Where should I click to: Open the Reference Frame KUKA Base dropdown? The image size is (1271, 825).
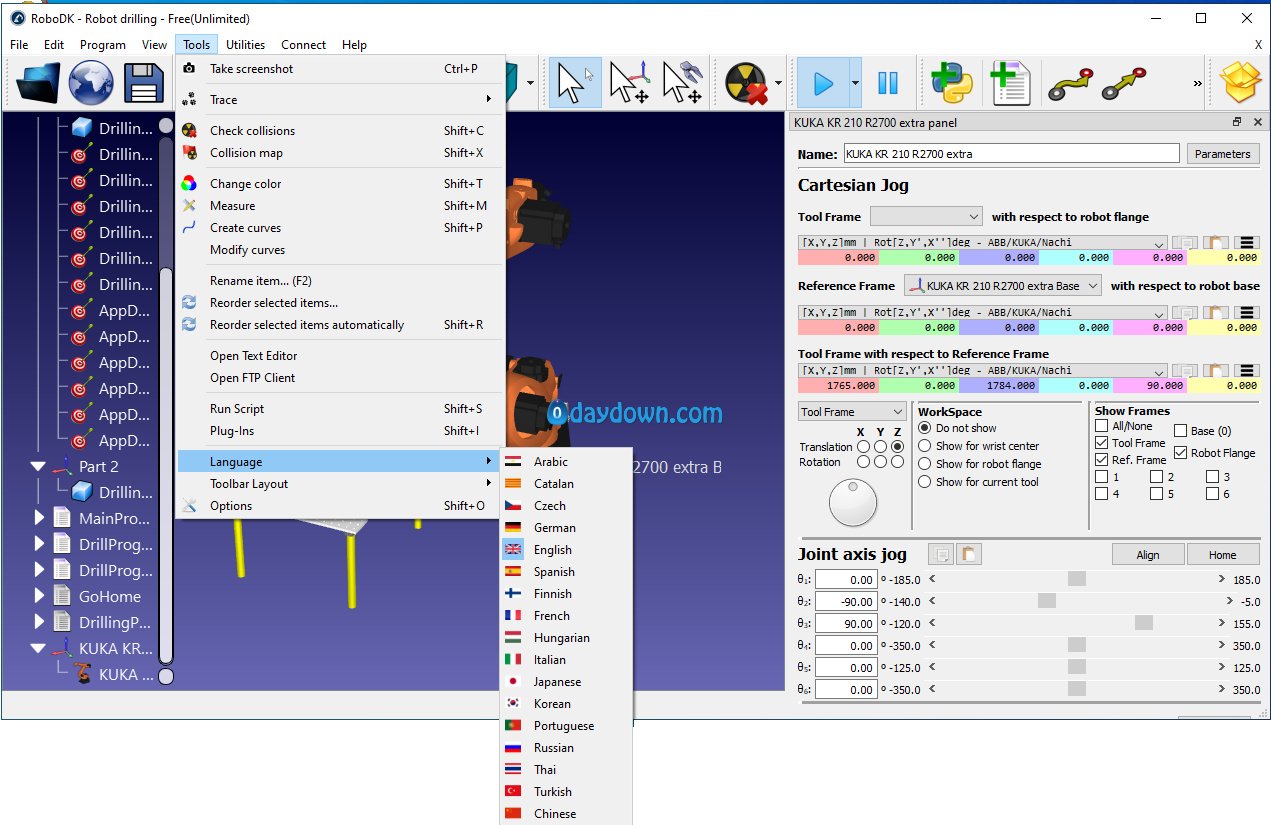[x=1003, y=286]
